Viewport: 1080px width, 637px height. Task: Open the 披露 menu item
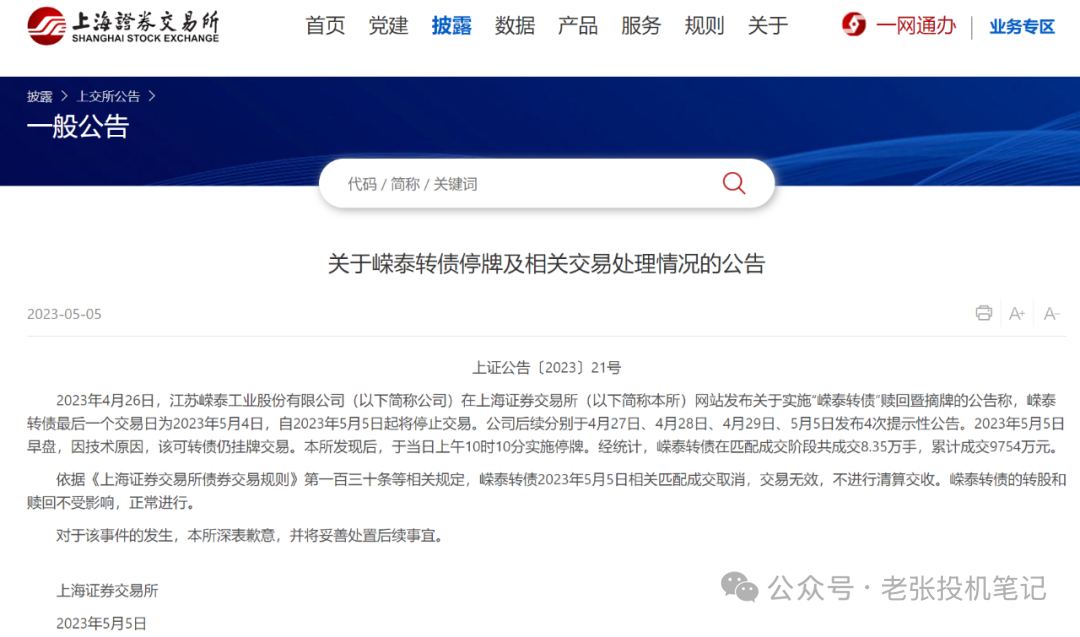click(x=452, y=26)
